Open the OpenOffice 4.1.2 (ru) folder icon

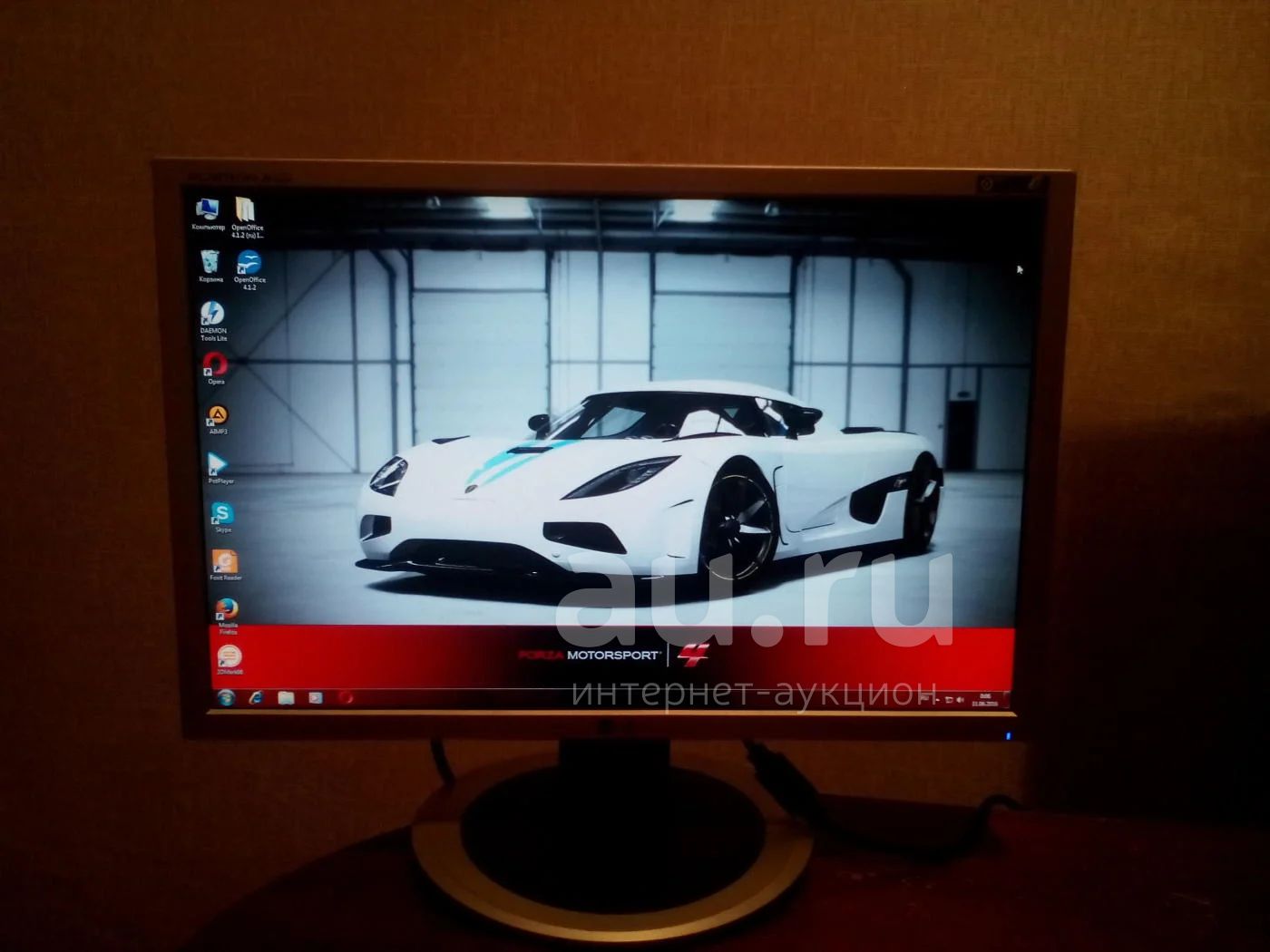tap(247, 218)
